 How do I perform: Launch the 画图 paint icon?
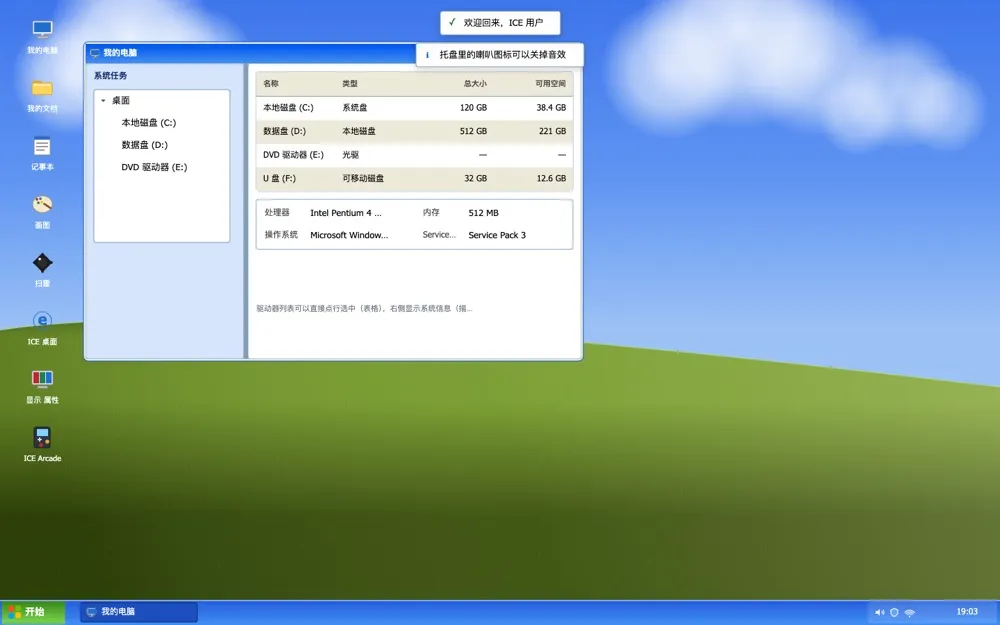(x=42, y=211)
